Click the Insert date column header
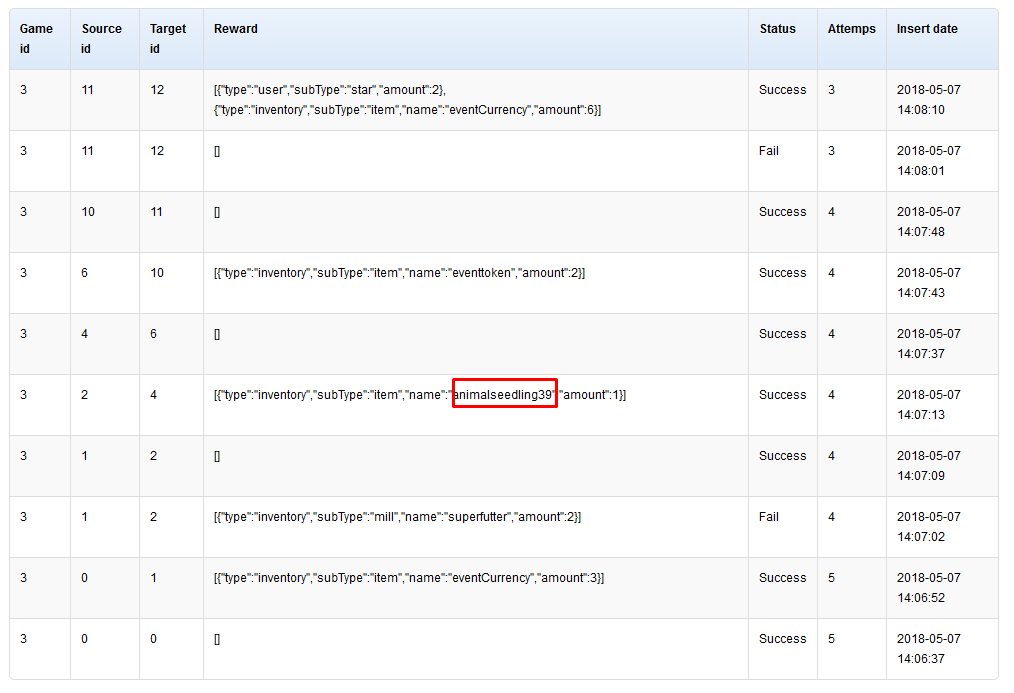The width and height of the screenshot is (1014, 693). [927, 29]
